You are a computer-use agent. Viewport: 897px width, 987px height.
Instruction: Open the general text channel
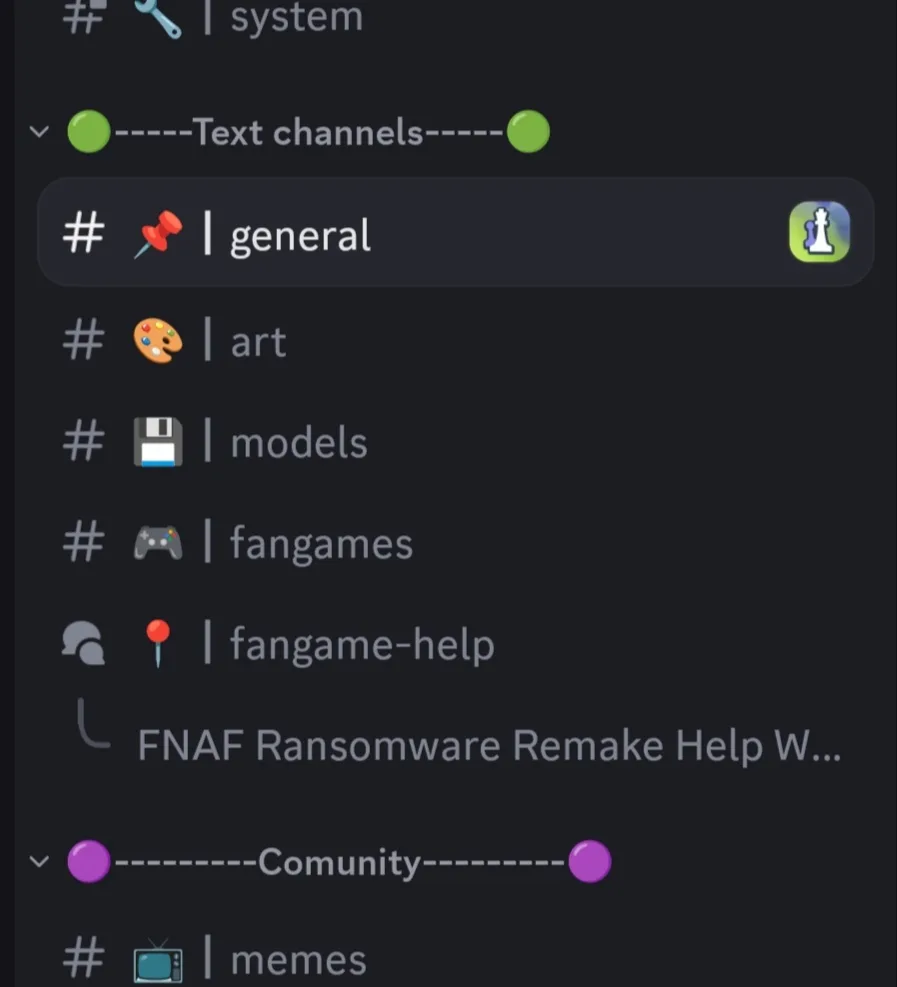coord(456,232)
